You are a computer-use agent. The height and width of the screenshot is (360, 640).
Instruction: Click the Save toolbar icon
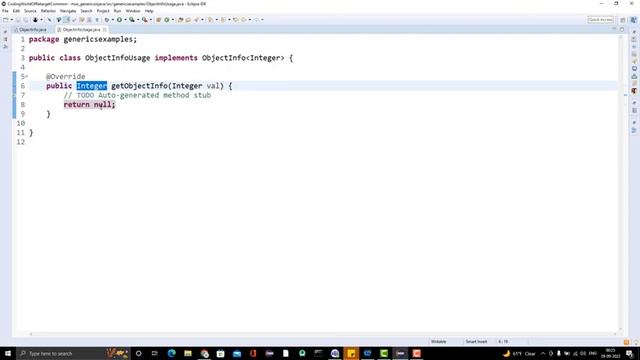click(18, 20)
